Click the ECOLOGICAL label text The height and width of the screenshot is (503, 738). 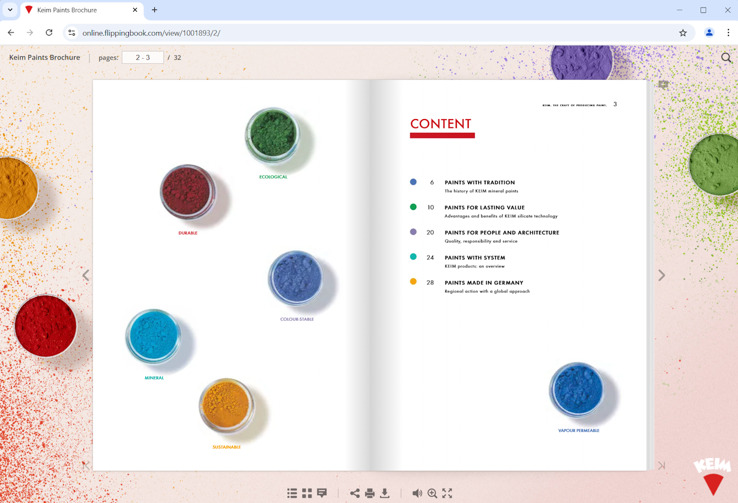(273, 177)
